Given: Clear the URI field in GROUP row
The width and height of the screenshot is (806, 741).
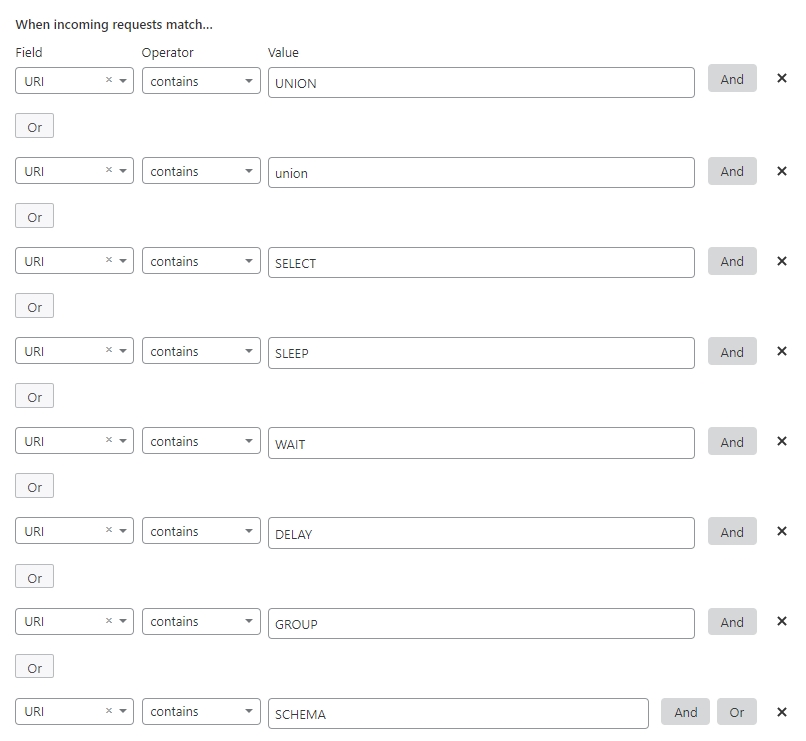Looking at the screenshot, I should click(x=109, y=620).
